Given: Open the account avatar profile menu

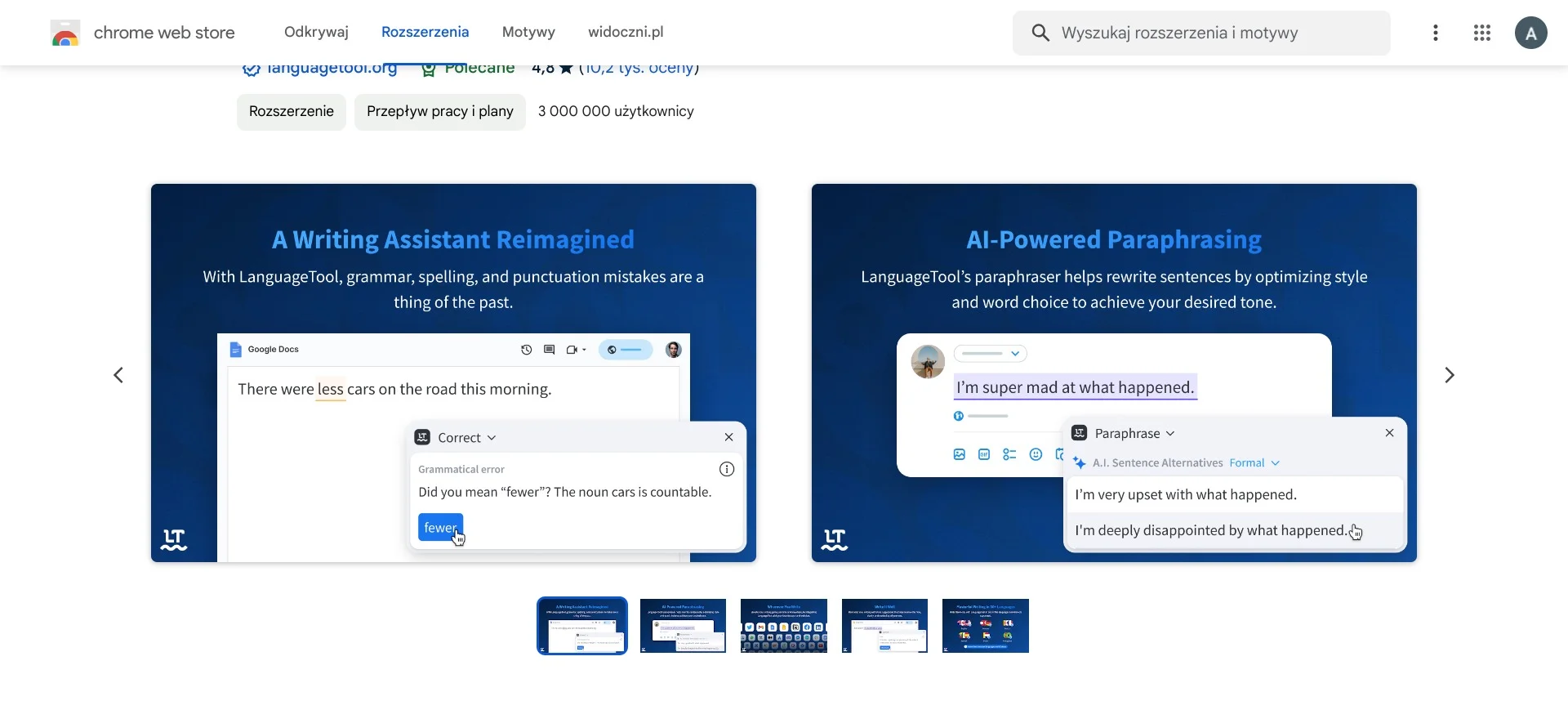Looking at the screenshot, I should 1530,33.
